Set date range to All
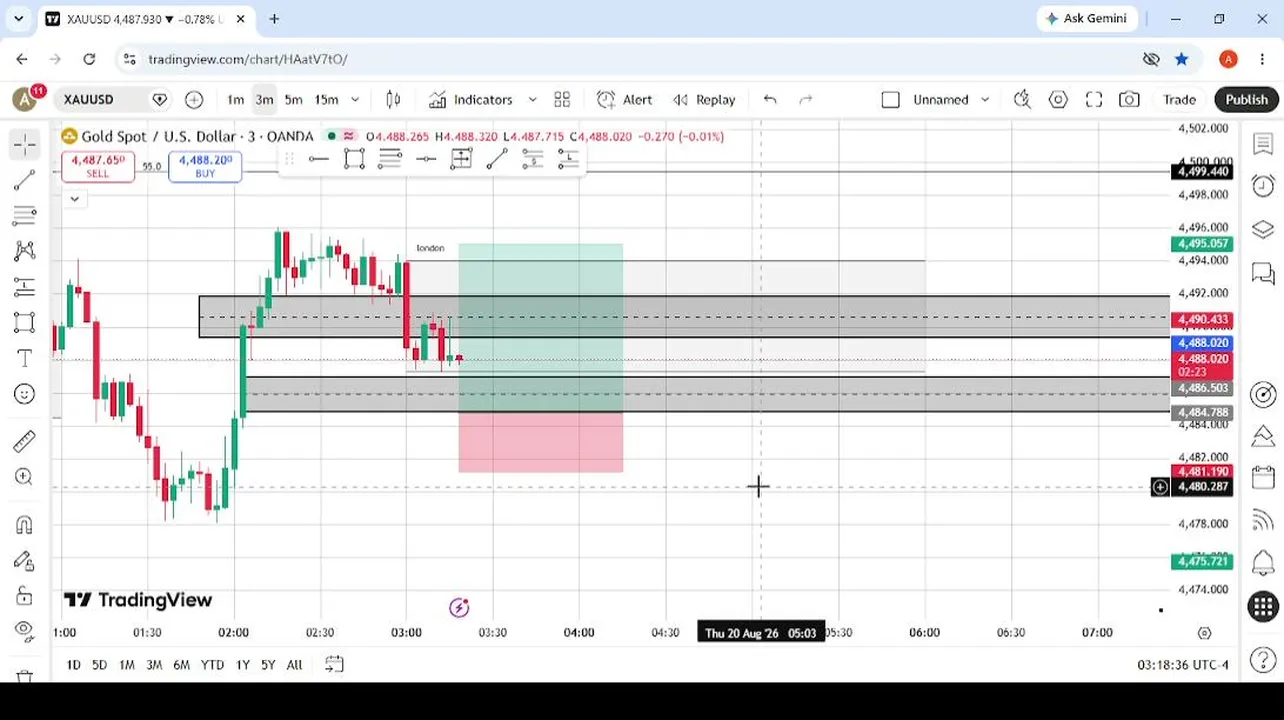Screen dimensions: 1284x720 coord(294,665)
